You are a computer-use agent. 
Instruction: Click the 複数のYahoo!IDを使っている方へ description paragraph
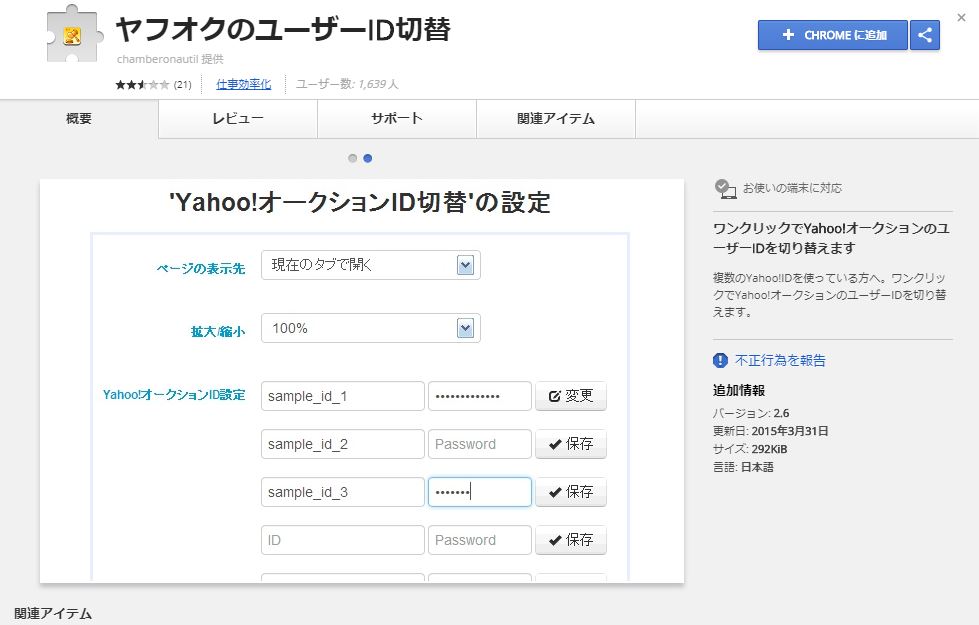829,295
